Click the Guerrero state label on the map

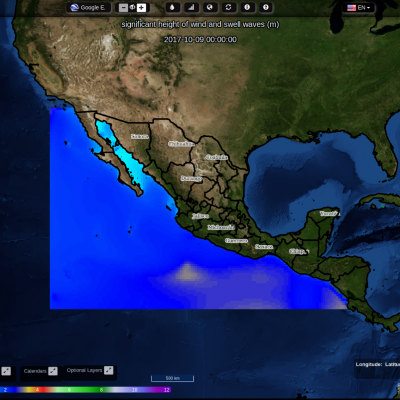(236, 240)
